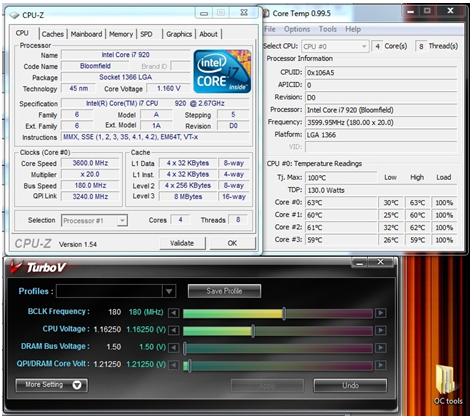The image size is (474, 420).
Task: Open the TurboV Profiles dropdown
Action: coord(169,291)
